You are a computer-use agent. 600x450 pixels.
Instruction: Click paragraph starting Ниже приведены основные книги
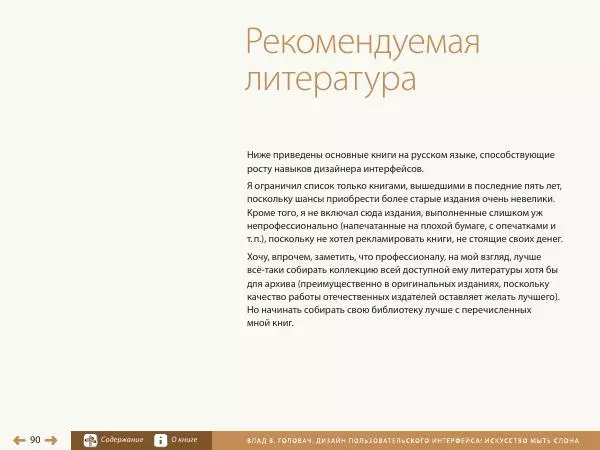point(401,162)
